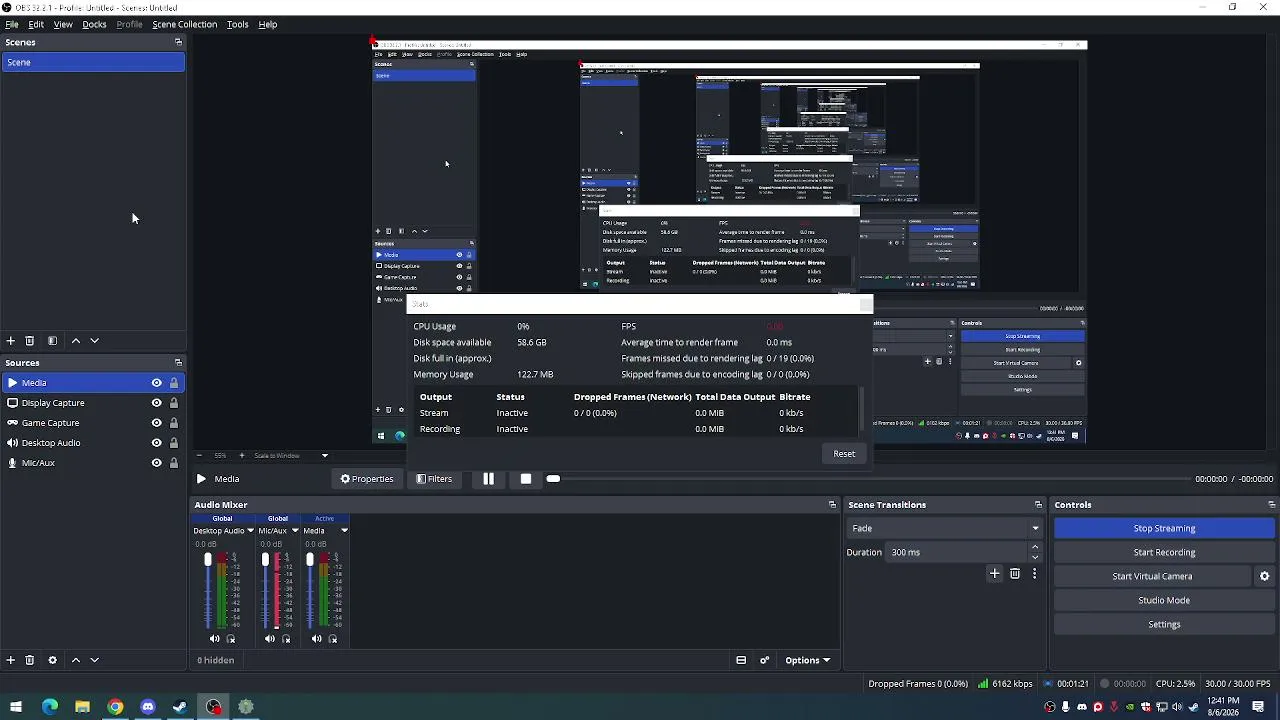Image resolution: width=1280 pixels, height=720 pixels.
Task: Adjust the Desktop Audio volume fader
Action: [x=208, y=560]
